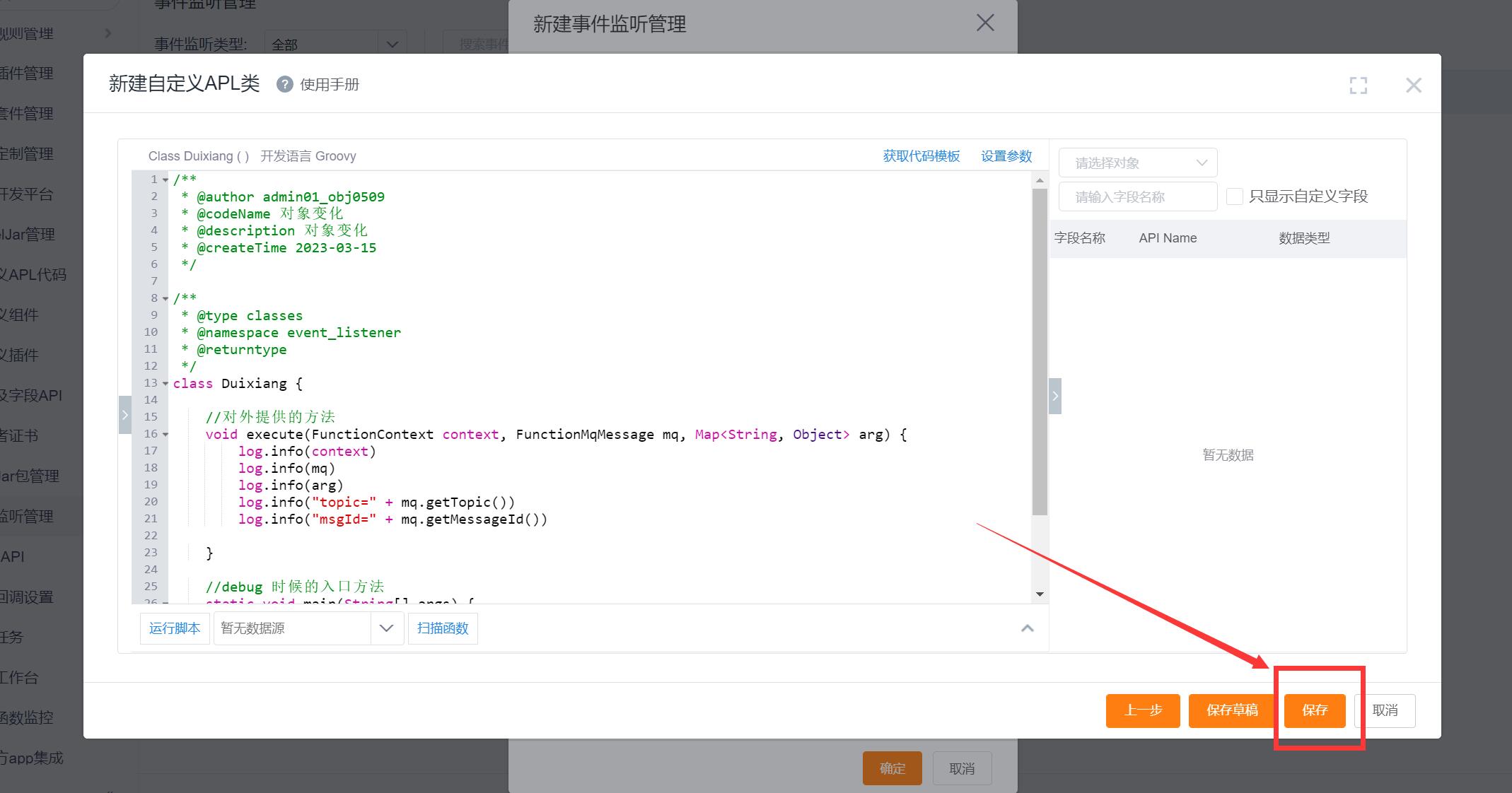The width and height of the screenshot is (1512, 793).
Task: Click the orange 保存 button
Action: point(1315,710)
